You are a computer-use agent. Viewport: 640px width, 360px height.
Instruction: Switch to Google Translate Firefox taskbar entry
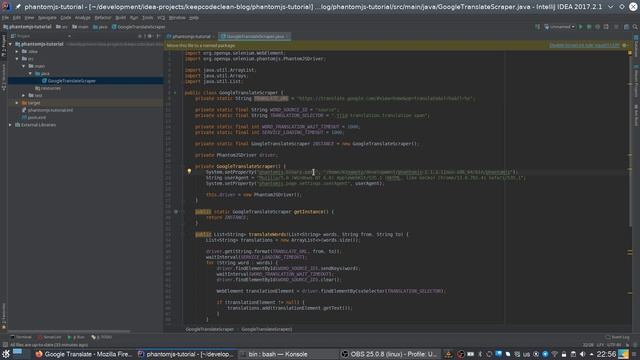[x=83, y=354]
